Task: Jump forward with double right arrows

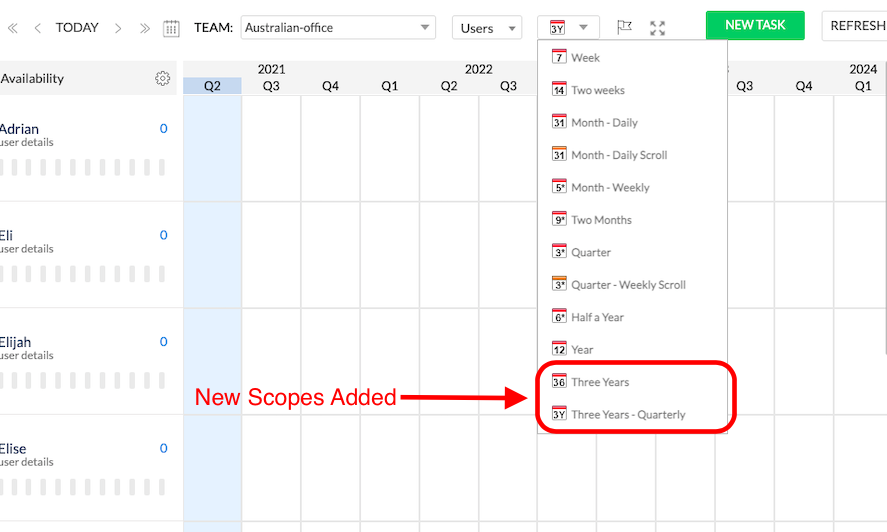Action: point(145,28)
